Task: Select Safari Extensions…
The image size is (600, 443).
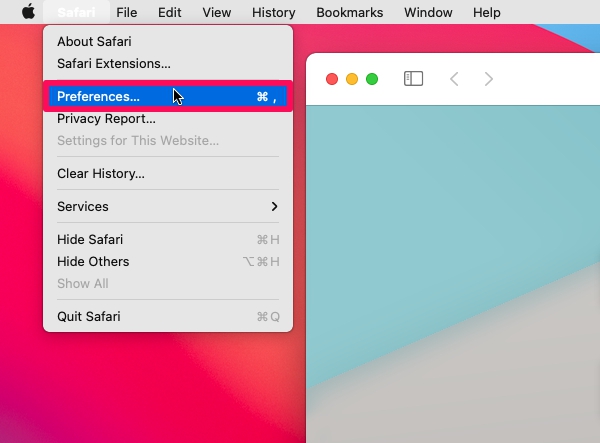Action: click(x=168, y=64)
